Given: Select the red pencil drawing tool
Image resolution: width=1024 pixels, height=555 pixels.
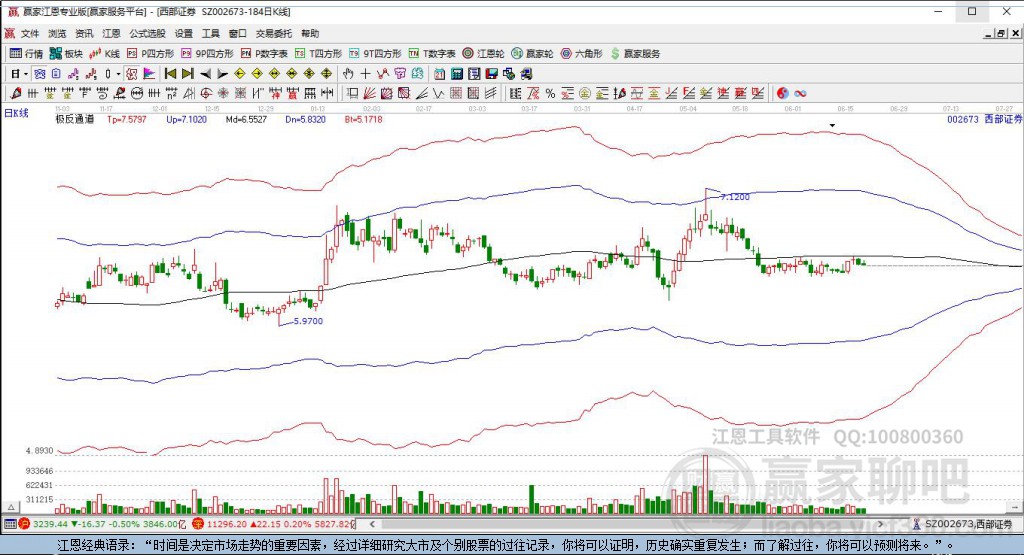Looking at the screenshot, I should point(16,93).
